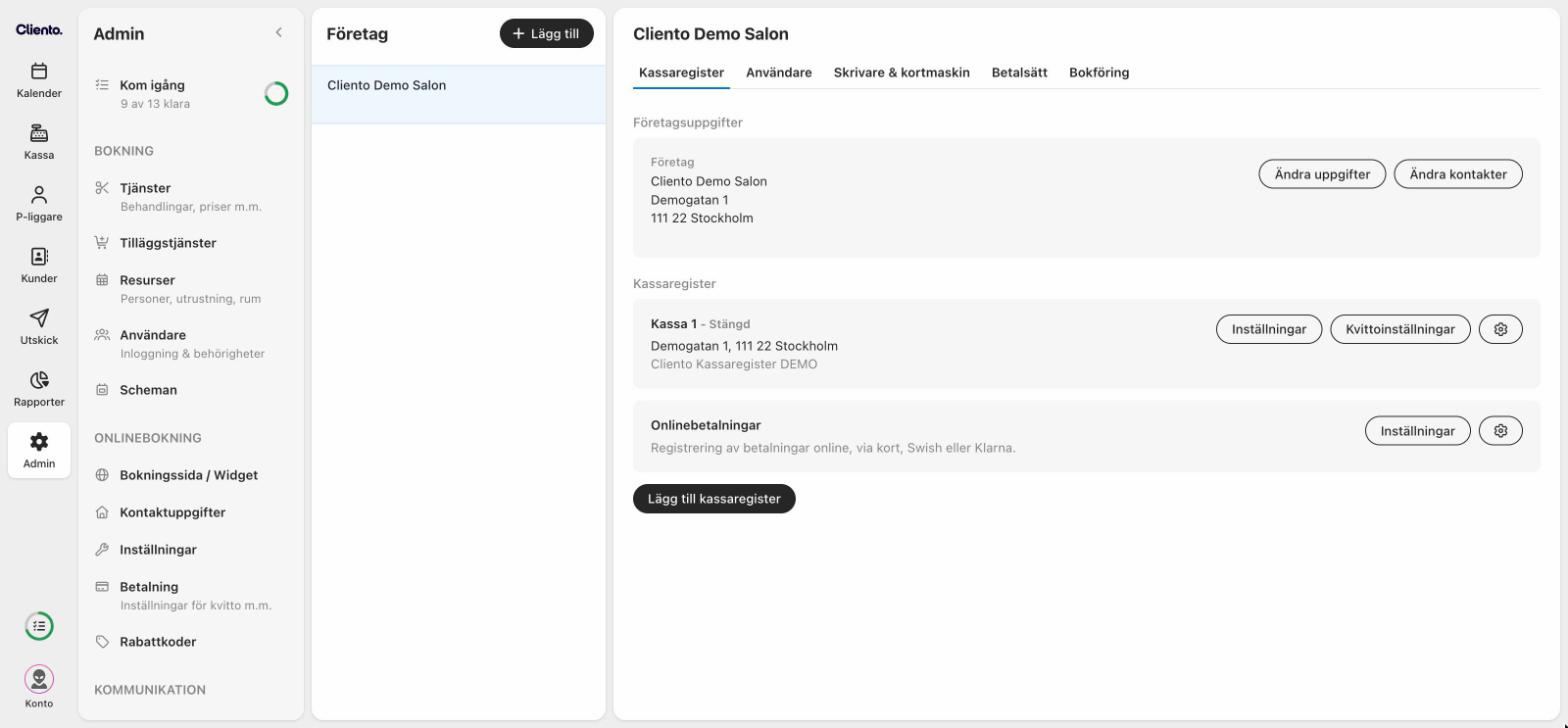
Task: Click Lägg till kassaregister button
Action: [x=714, y=499]
